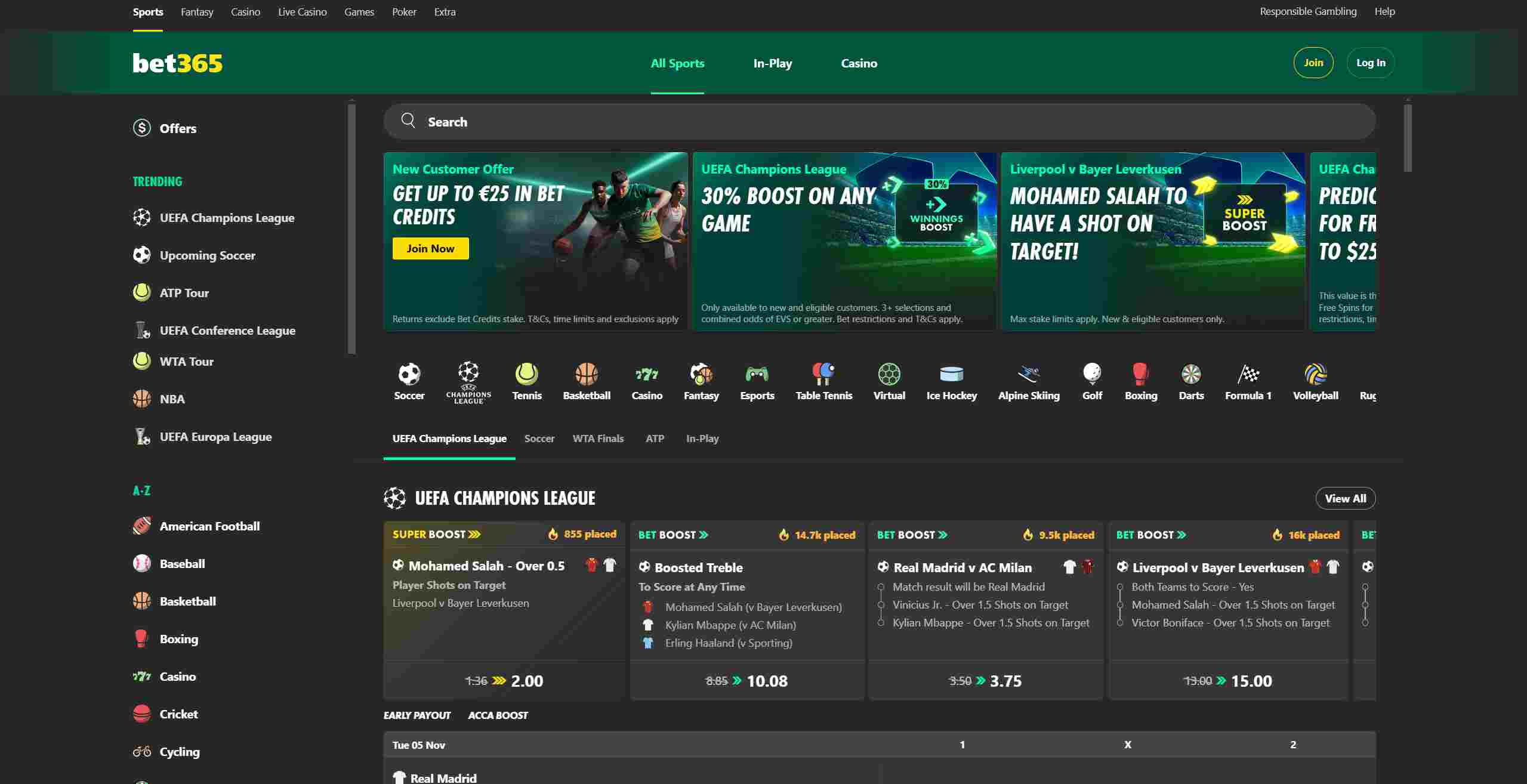Click the sidebar scrollbar
Viewport: 1527px width, 784px height.
(351, 229)
